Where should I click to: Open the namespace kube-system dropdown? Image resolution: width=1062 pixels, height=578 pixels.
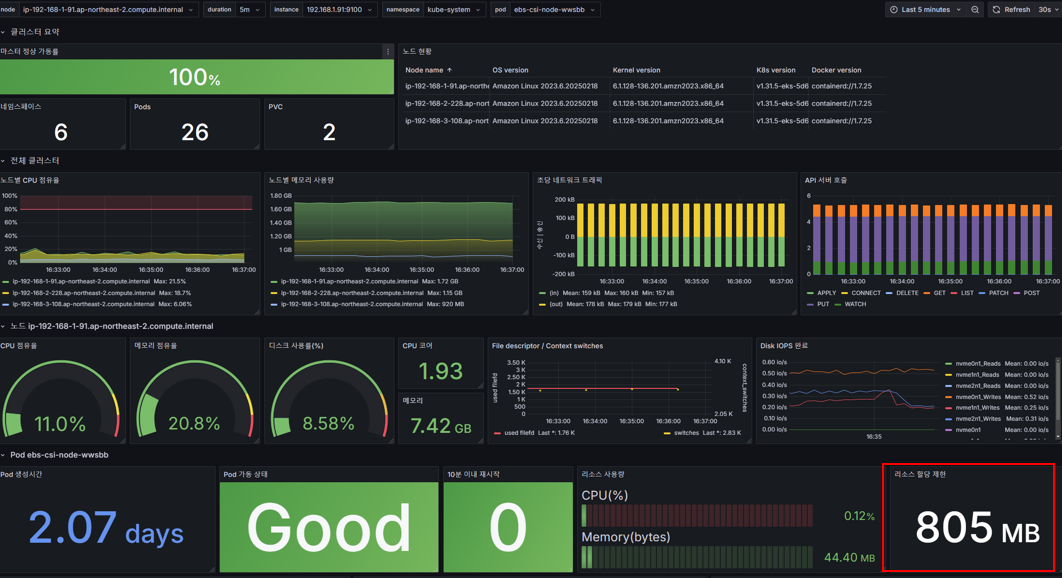point(455,9)
